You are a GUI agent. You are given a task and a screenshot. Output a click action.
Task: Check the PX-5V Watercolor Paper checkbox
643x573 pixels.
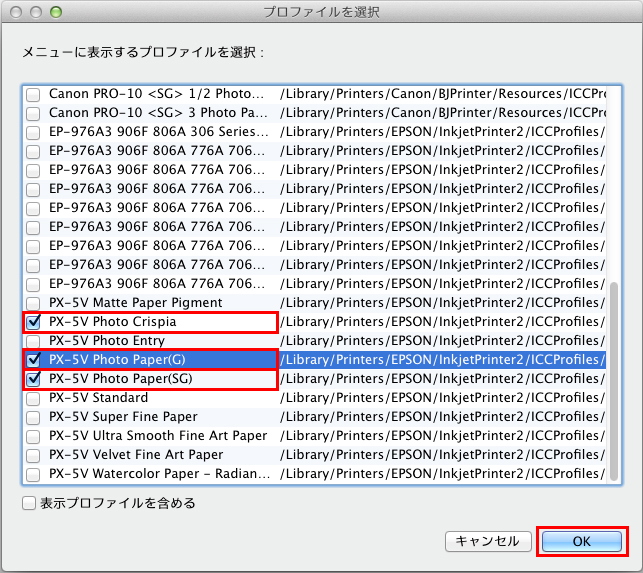click(x=33, y=475)
